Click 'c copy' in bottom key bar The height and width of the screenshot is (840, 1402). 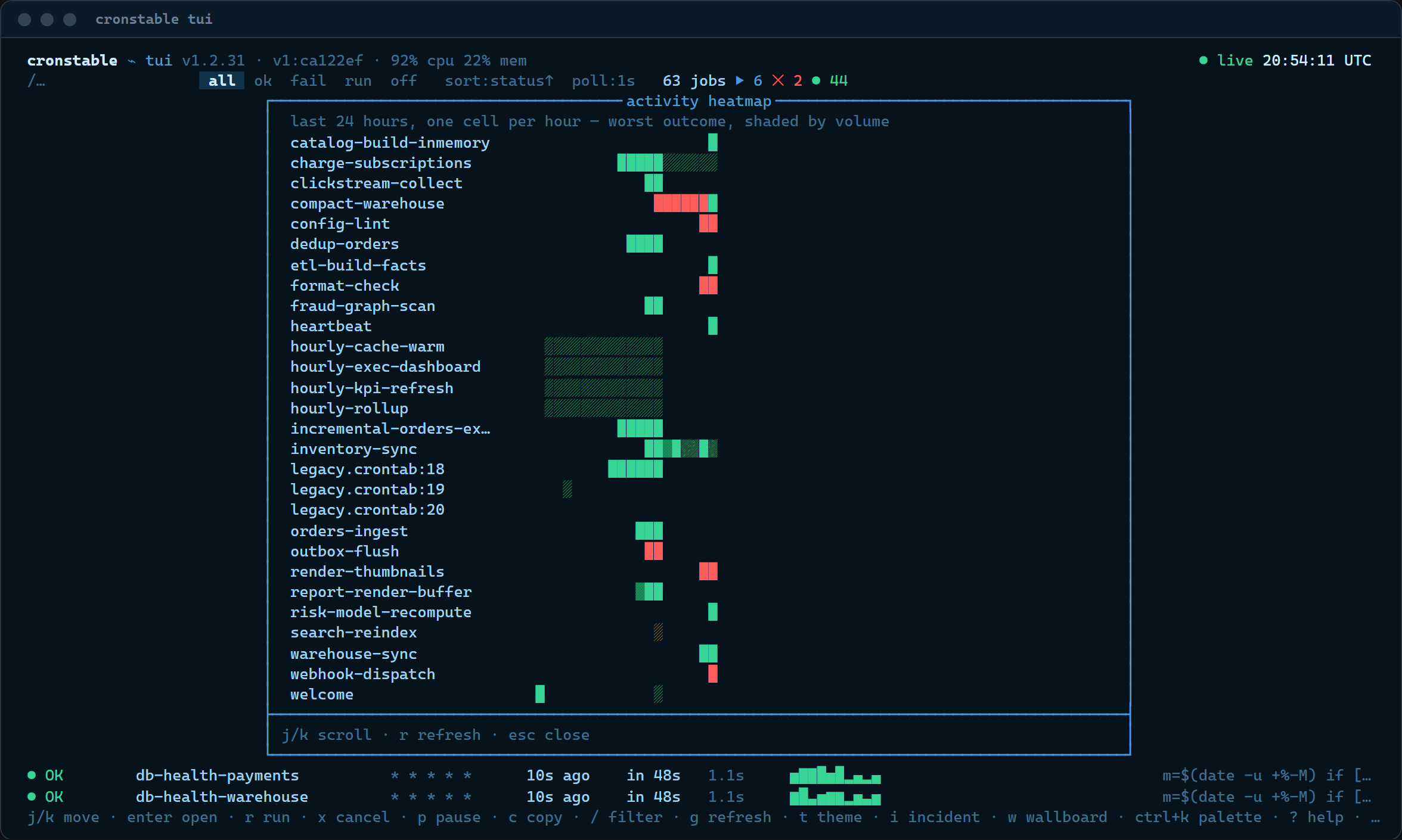coord(535,817)
